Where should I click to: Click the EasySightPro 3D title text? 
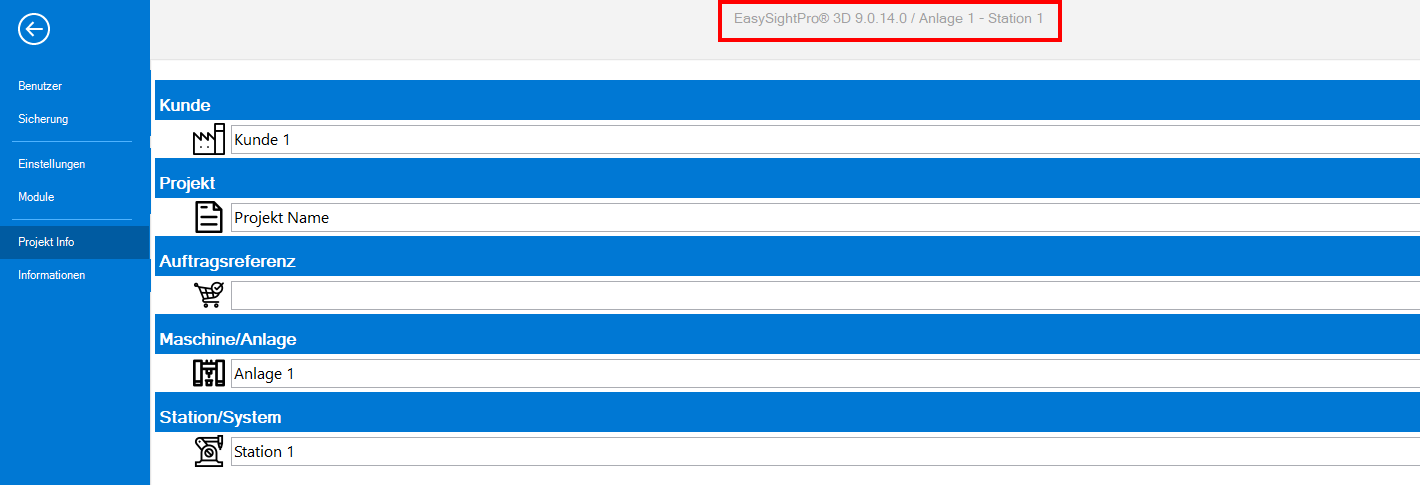(888, 19)
